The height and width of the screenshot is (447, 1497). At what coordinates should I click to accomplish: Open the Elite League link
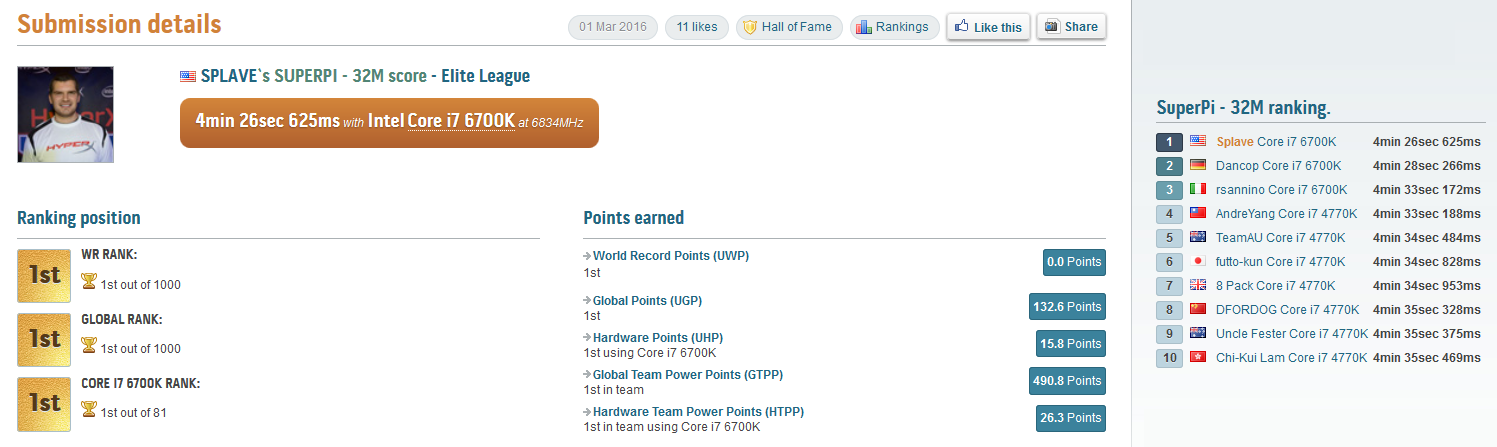486,76
